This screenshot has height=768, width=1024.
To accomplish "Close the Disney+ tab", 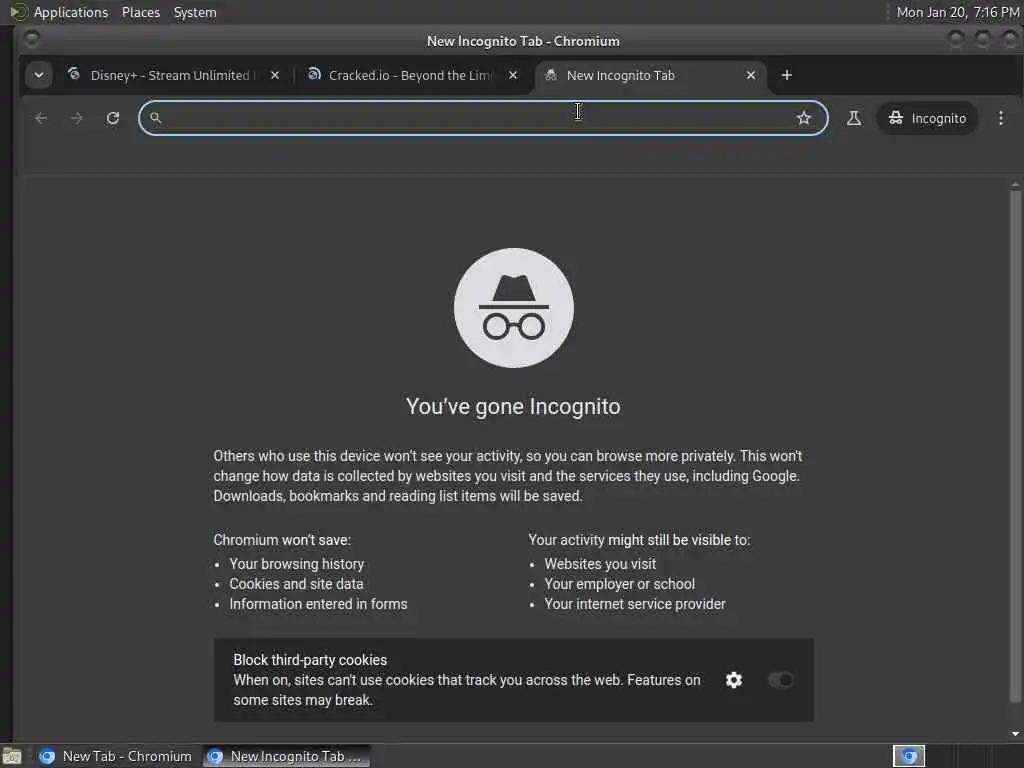I will tap(275, 75).
